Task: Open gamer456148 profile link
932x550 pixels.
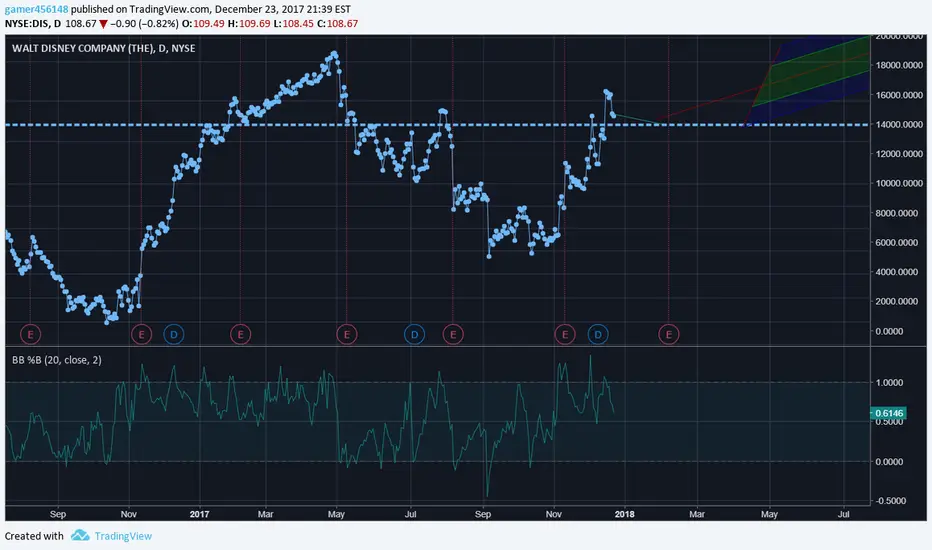Action: point(37,10)
